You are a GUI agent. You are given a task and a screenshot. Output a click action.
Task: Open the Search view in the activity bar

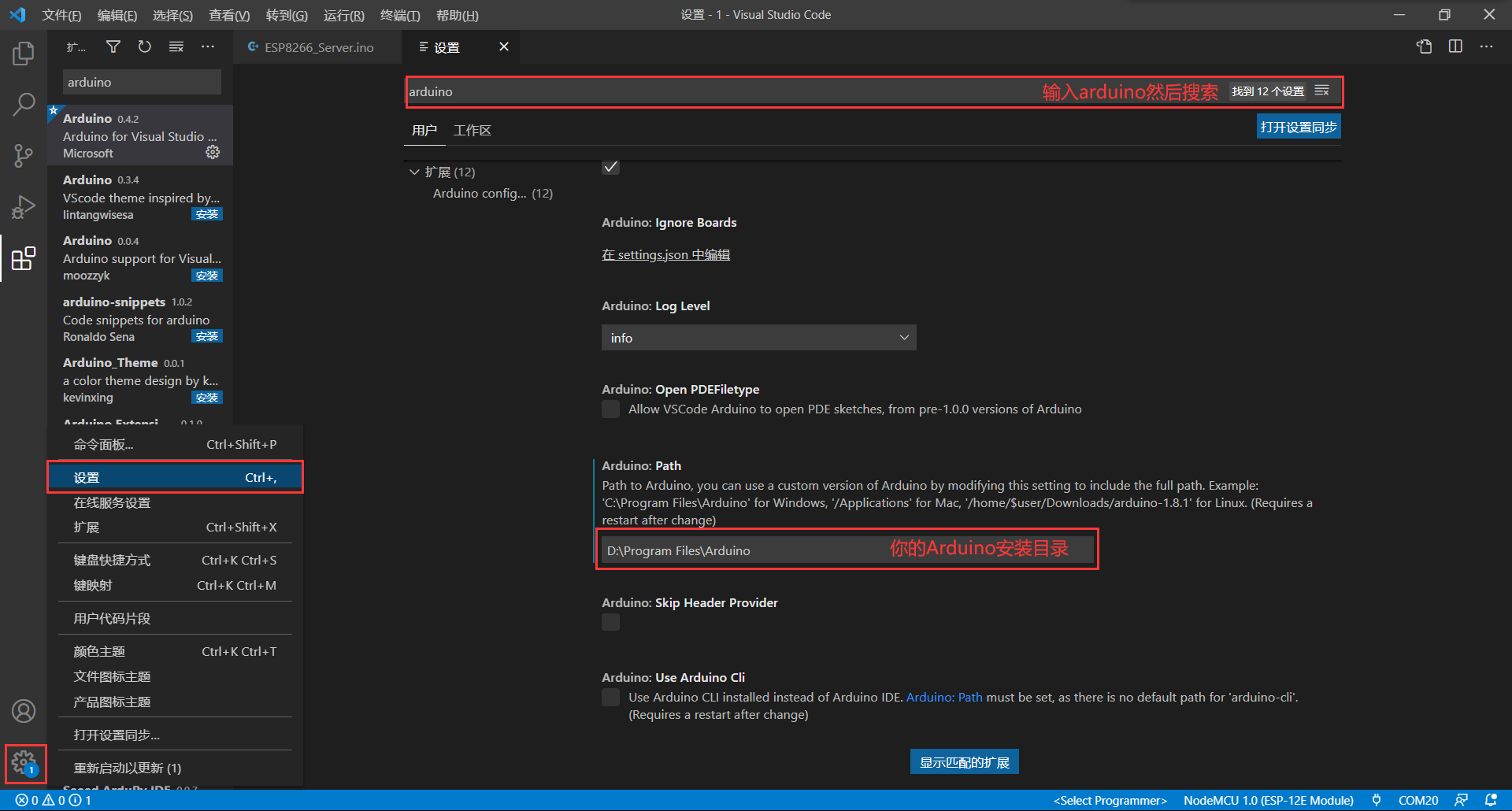click(24, 103)
